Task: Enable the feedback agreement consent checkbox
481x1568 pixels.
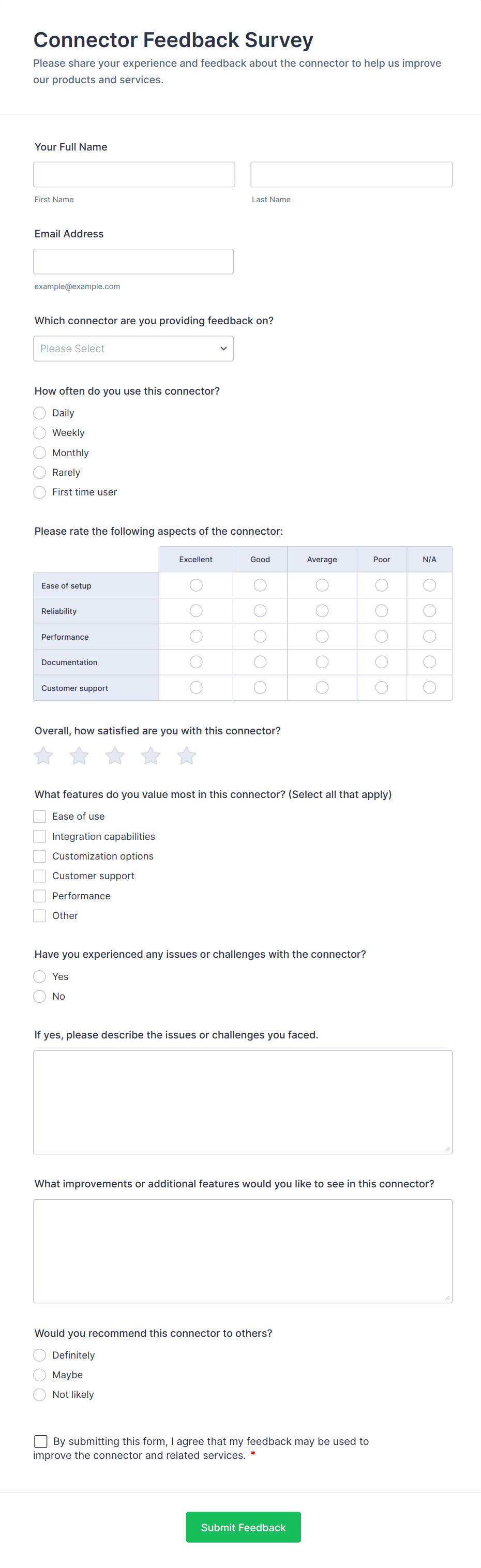Action: [40, 1441]
